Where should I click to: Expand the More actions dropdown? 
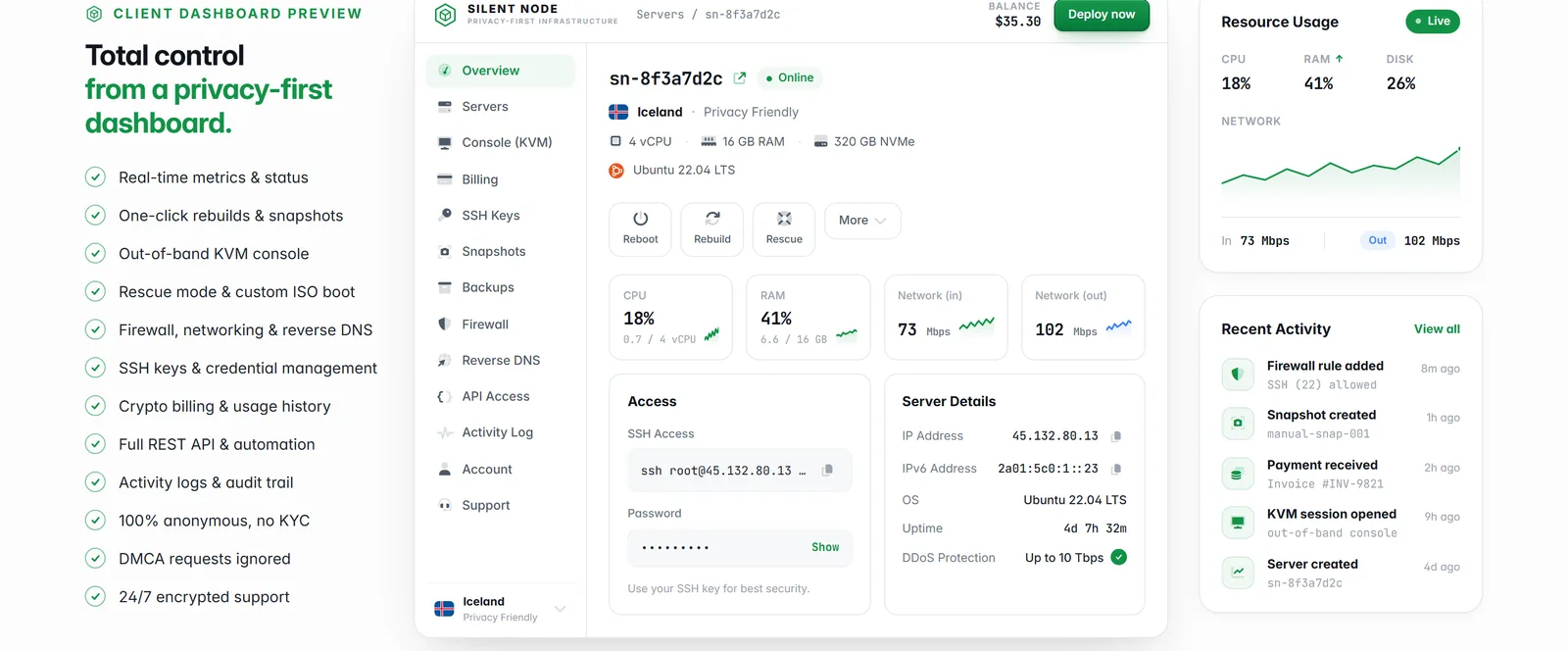click(x=862, y=221)
